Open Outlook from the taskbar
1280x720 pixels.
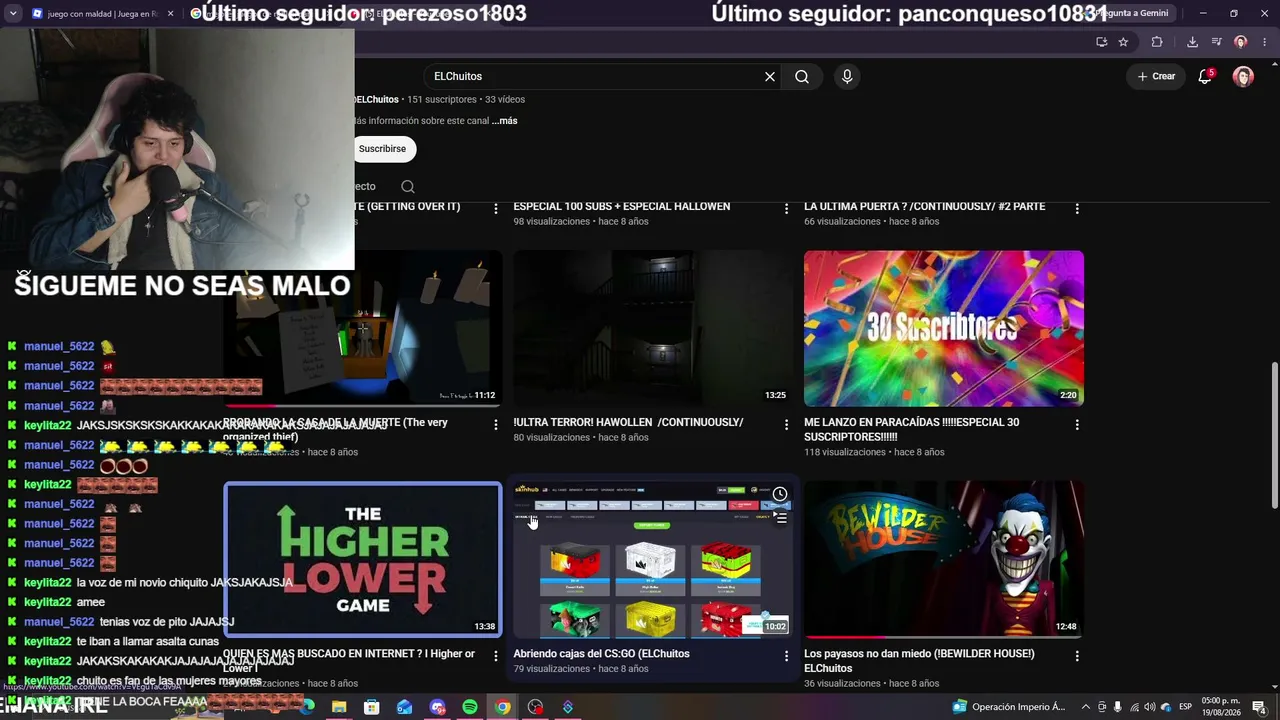tap(404, 707)
